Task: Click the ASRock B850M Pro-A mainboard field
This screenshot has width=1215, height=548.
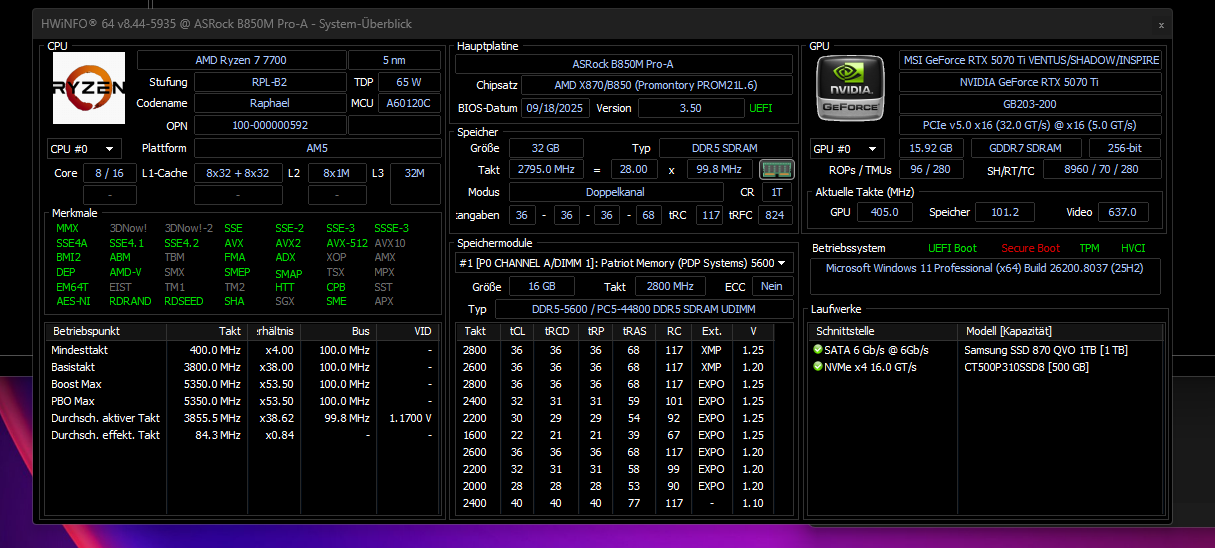Action: click(x=624, y=63)
